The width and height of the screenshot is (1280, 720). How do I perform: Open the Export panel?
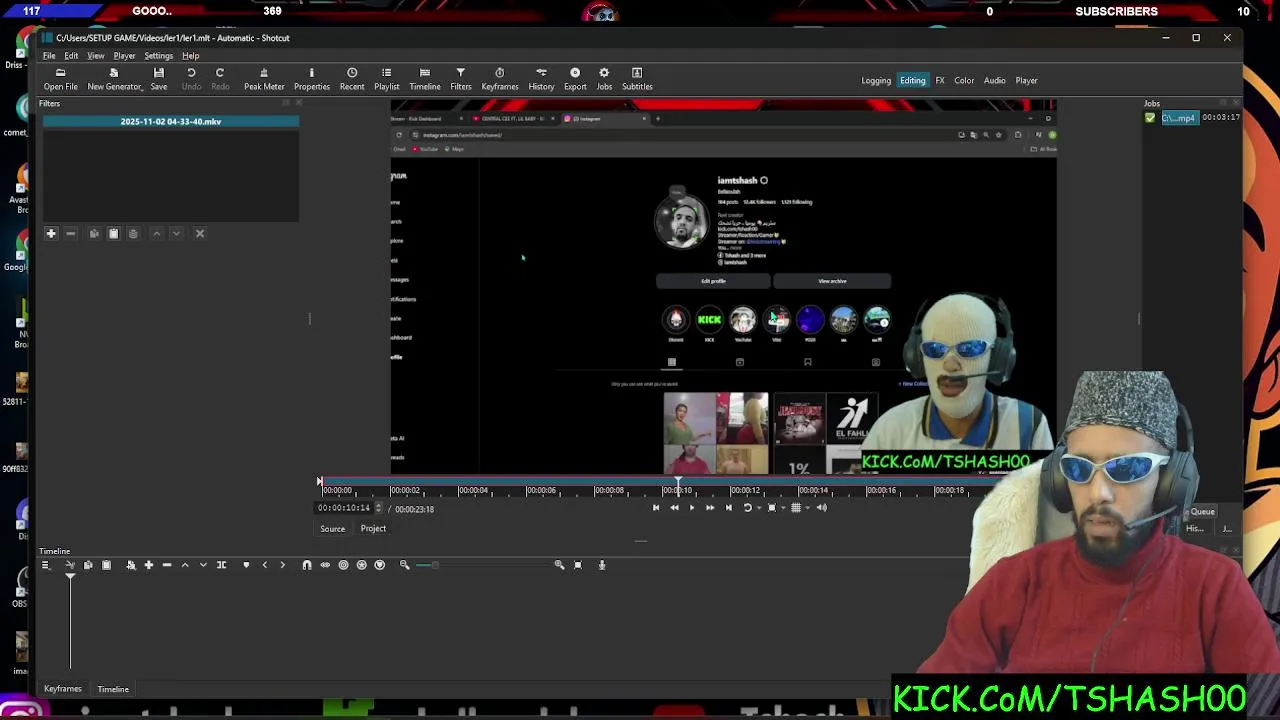click(575, 79)
